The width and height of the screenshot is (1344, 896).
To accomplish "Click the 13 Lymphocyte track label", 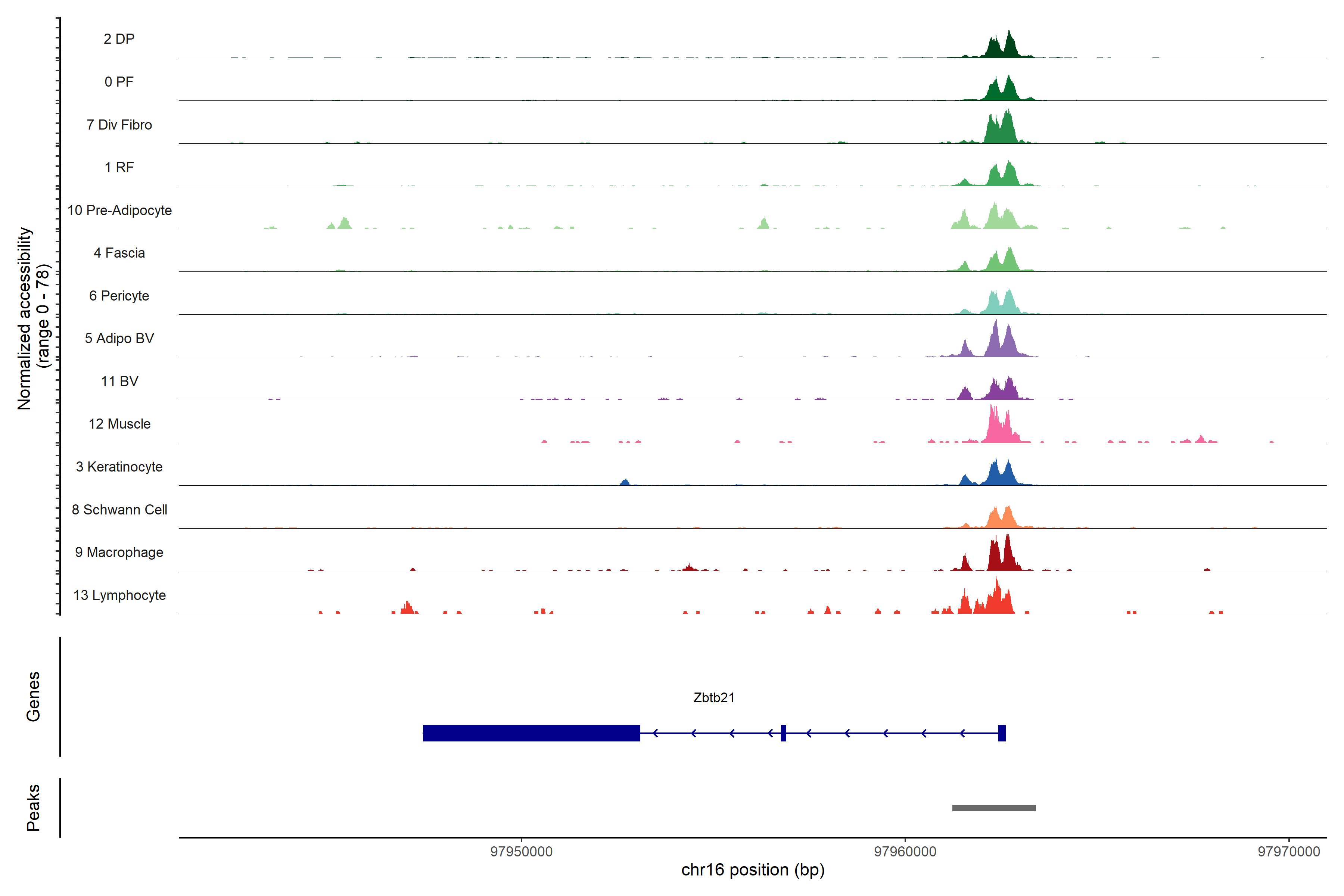I will [119, 595].
